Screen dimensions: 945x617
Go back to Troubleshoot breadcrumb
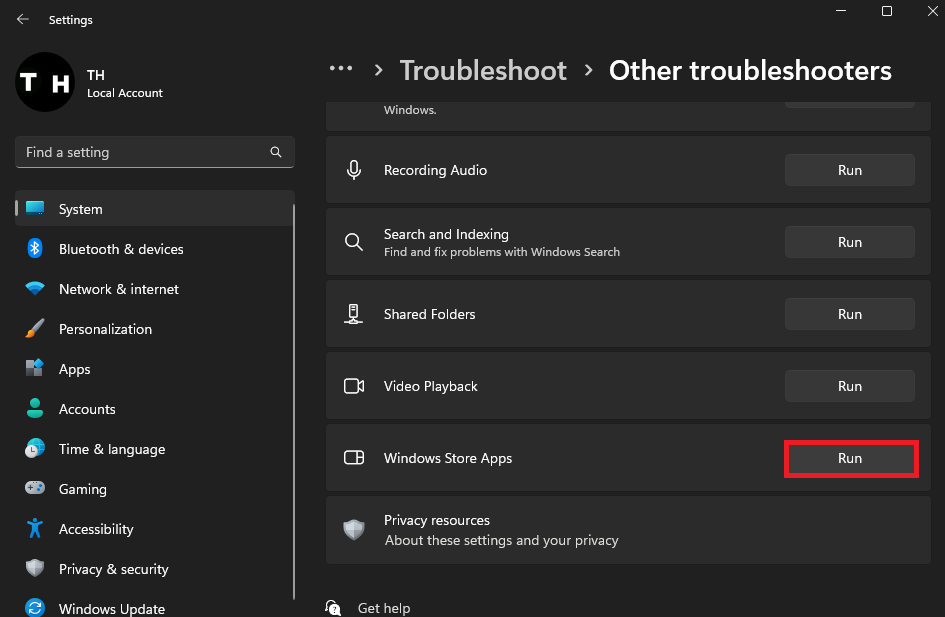coord(483,70)
